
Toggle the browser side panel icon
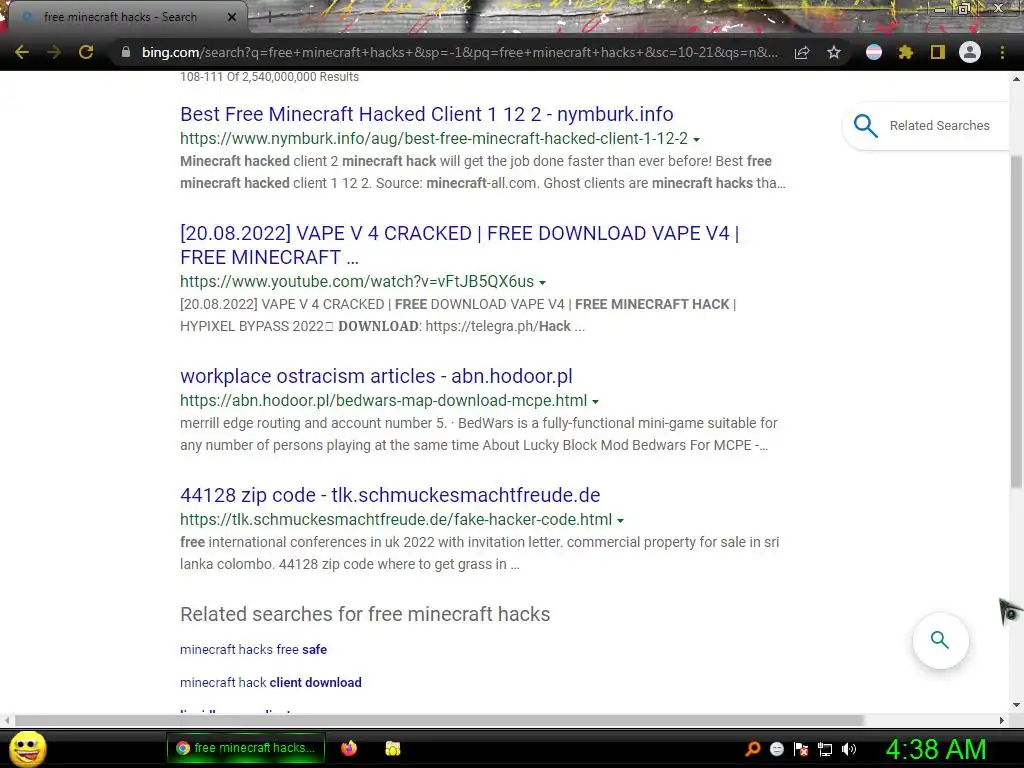[x=938, y=52]
